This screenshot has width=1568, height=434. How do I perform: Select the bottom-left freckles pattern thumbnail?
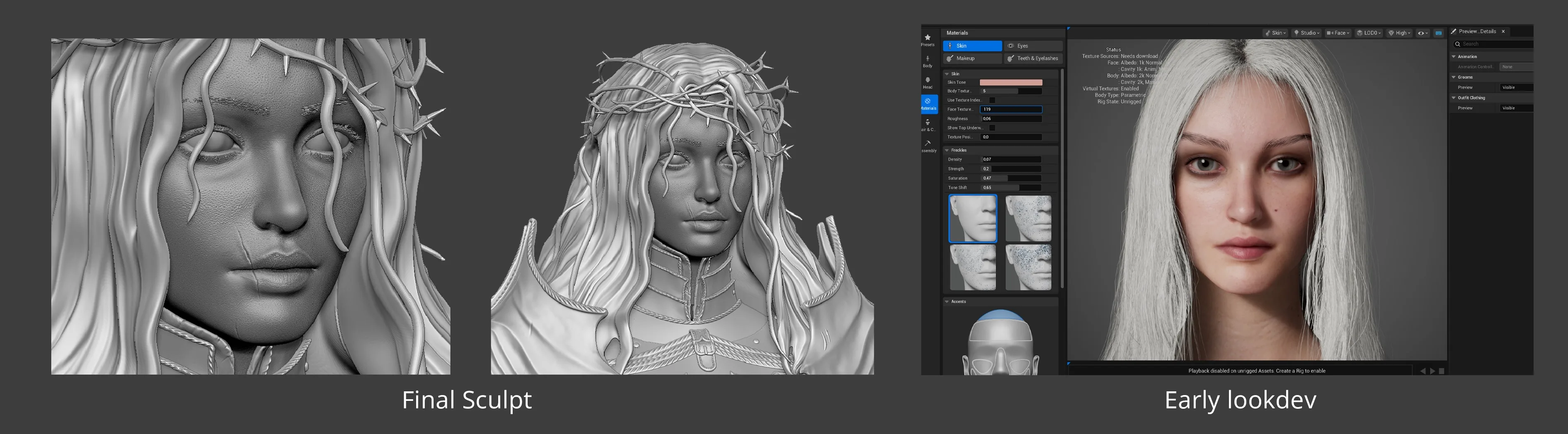coord(973,268)
